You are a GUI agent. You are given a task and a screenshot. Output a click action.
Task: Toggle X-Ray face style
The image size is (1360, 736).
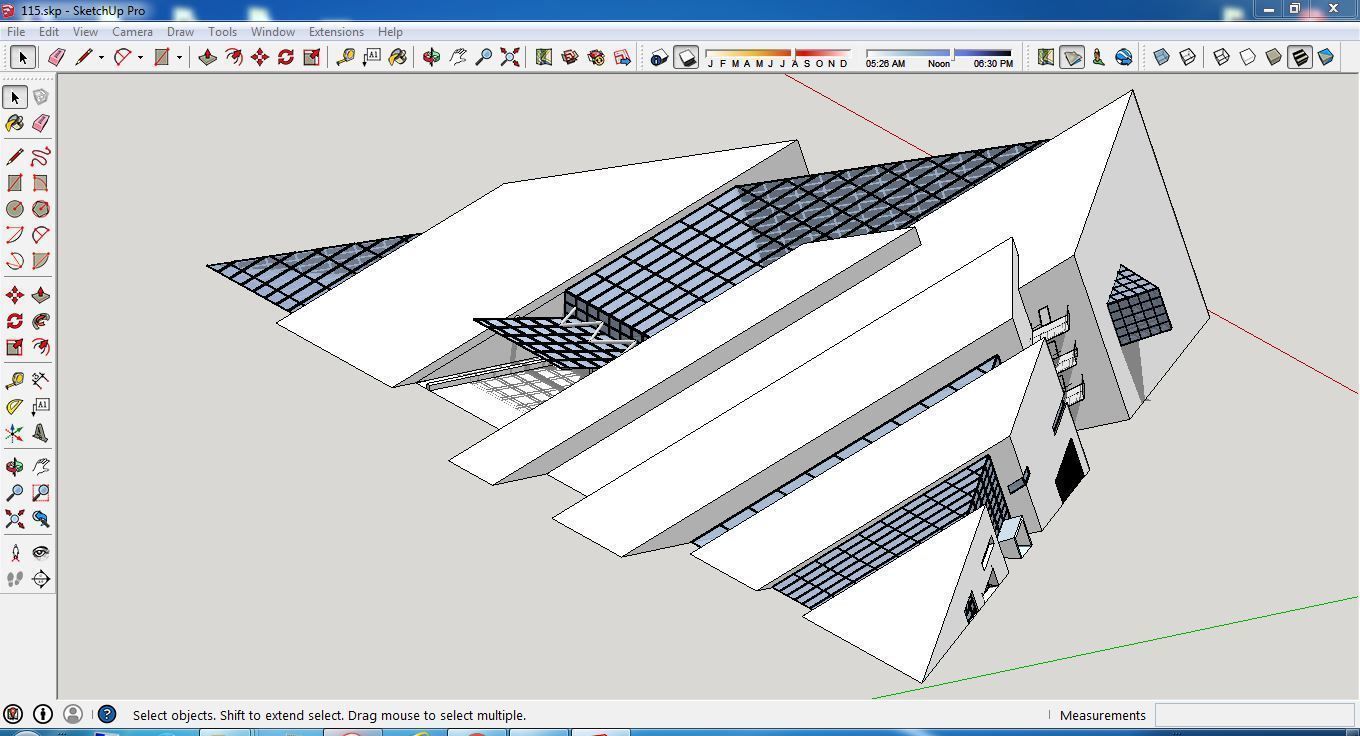[x=1161, y=57]
